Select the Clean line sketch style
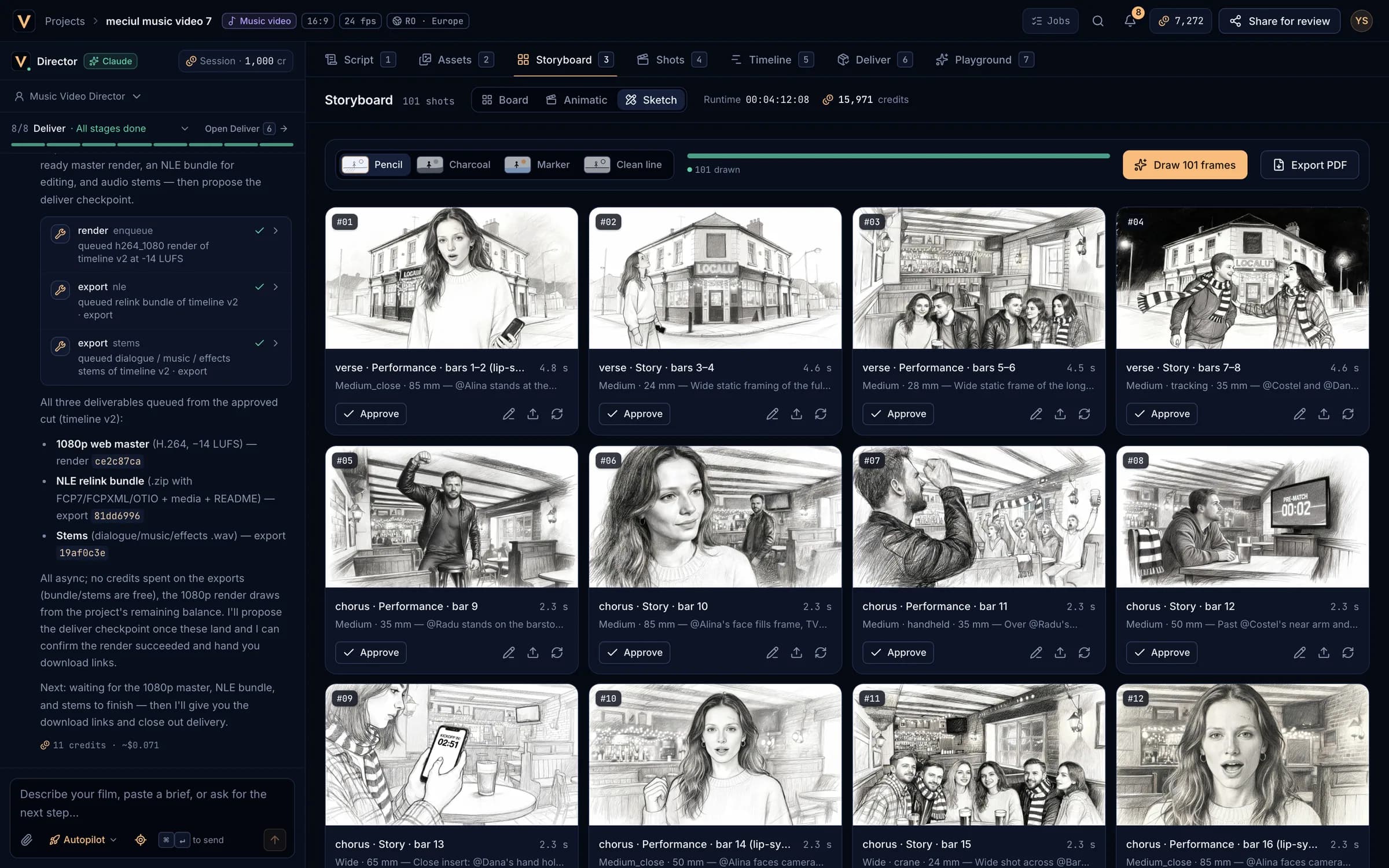1389x868 pixels. point(624,164)
